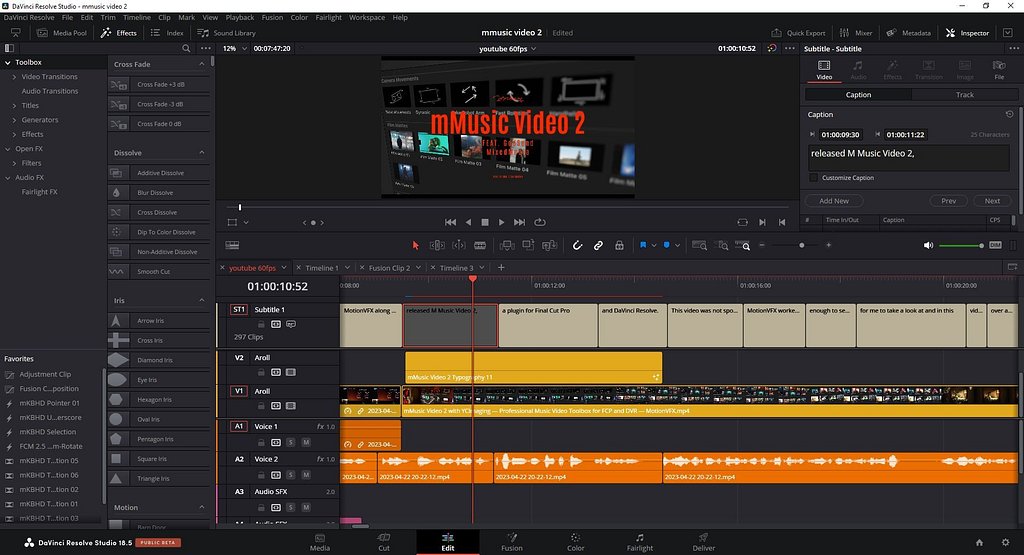Activate Dynamic Trim Mode tool

click(459, 246)
